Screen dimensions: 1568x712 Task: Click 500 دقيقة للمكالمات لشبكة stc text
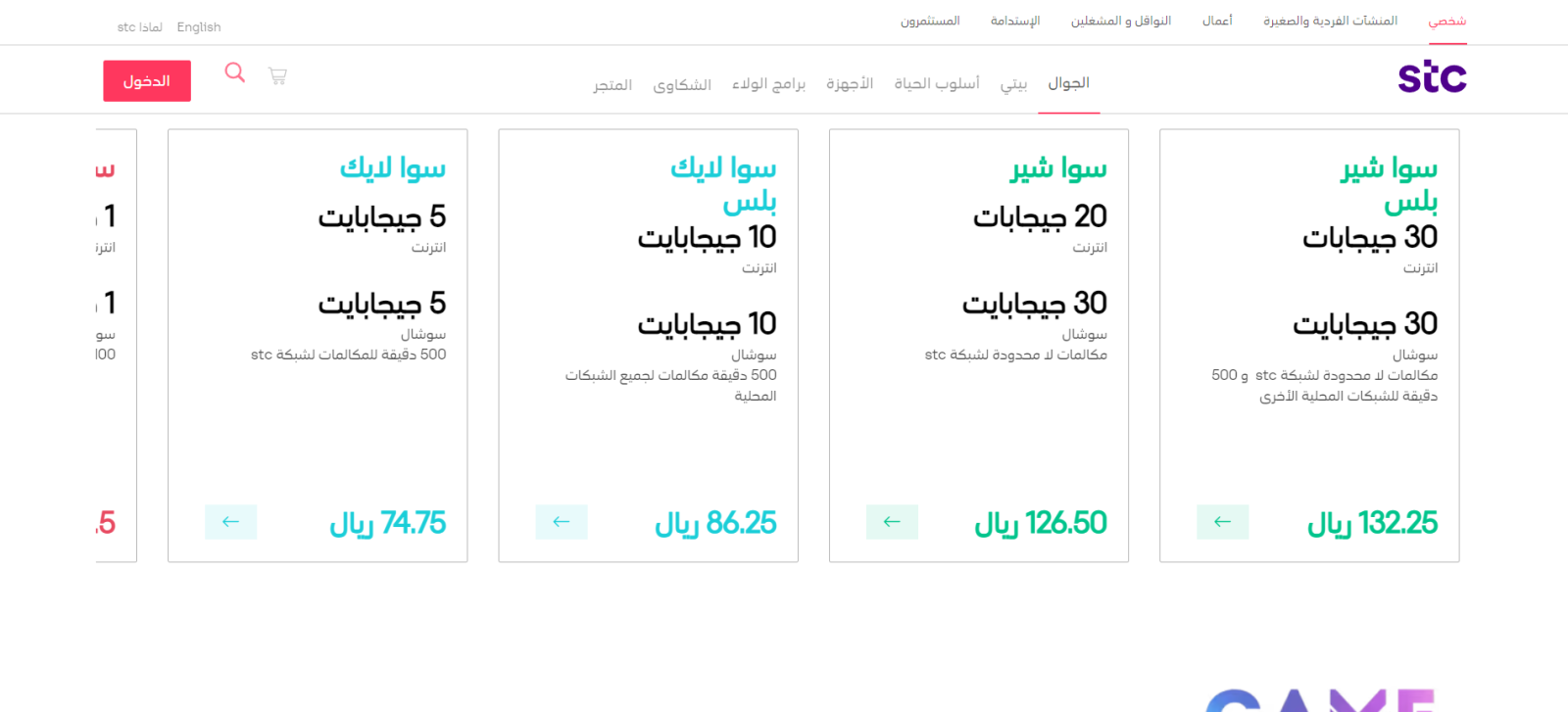pyautogui.click(x=348, y=355)
